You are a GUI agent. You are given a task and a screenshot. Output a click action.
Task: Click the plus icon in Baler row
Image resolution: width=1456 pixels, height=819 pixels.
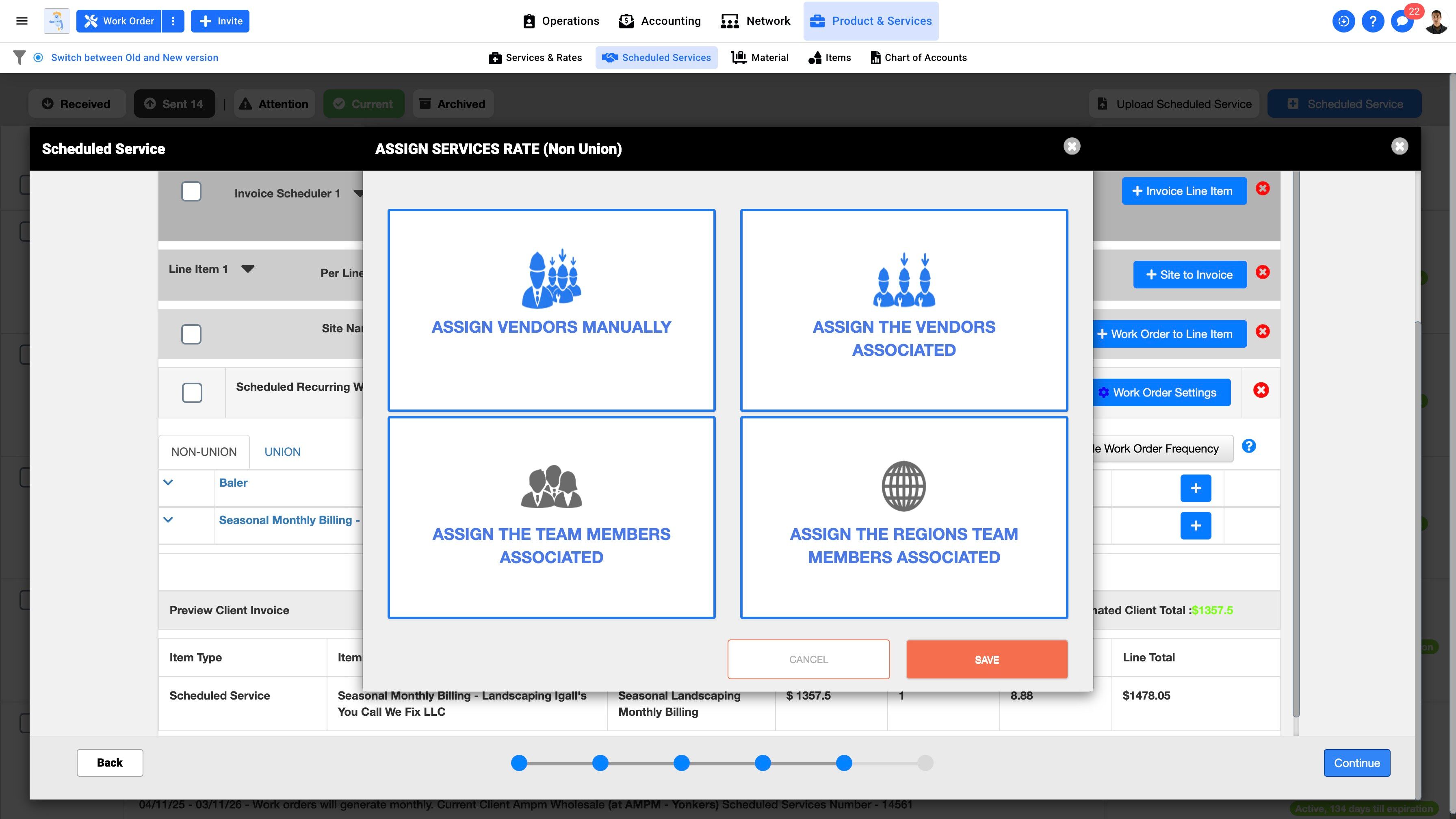[x=1196, y=488]
